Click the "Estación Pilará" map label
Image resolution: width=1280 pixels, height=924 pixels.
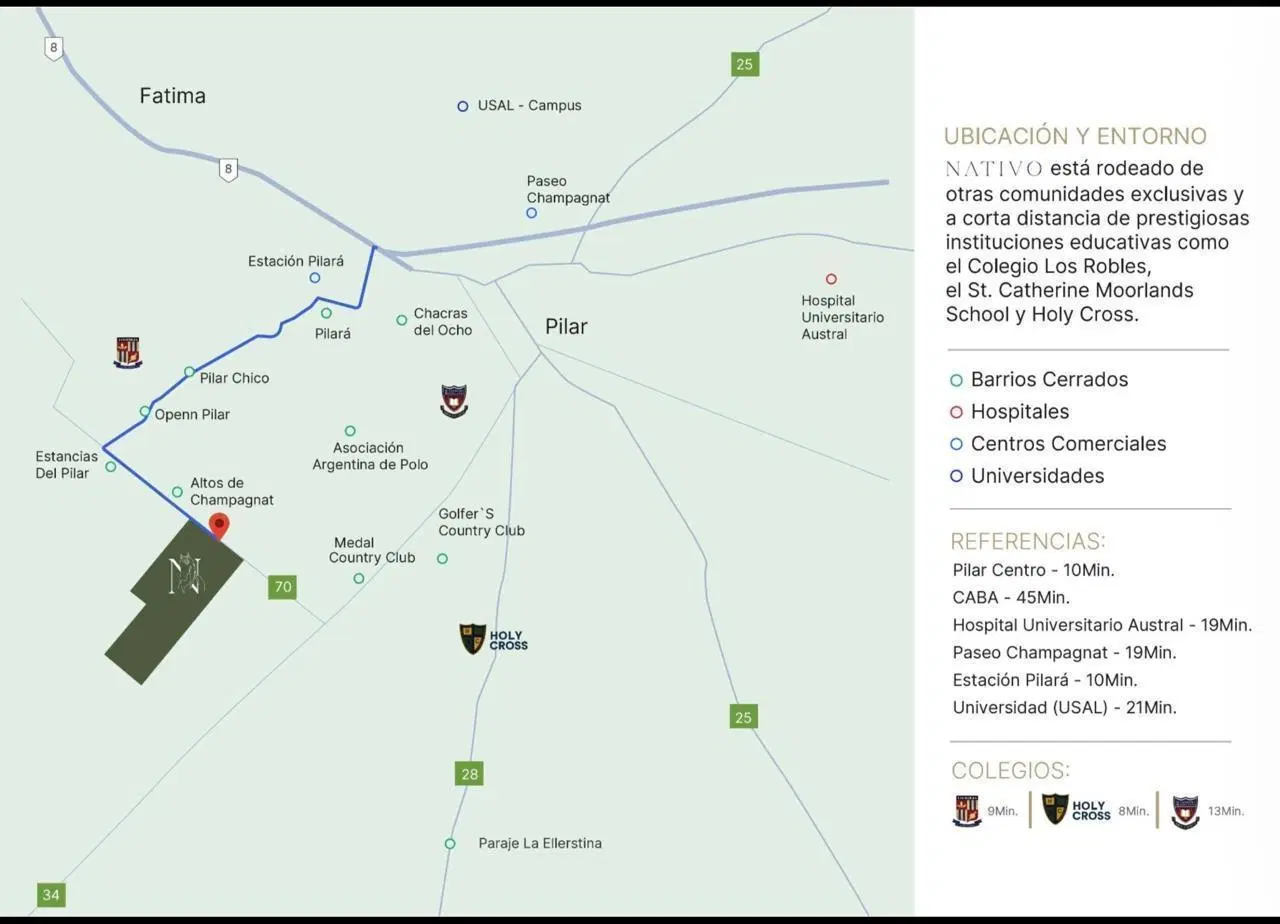tap(296, 261)
